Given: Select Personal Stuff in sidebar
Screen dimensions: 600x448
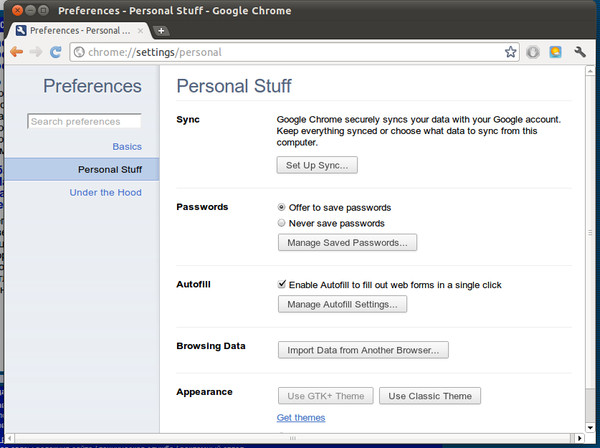Looking at the screenshot, I should (82, 169).
